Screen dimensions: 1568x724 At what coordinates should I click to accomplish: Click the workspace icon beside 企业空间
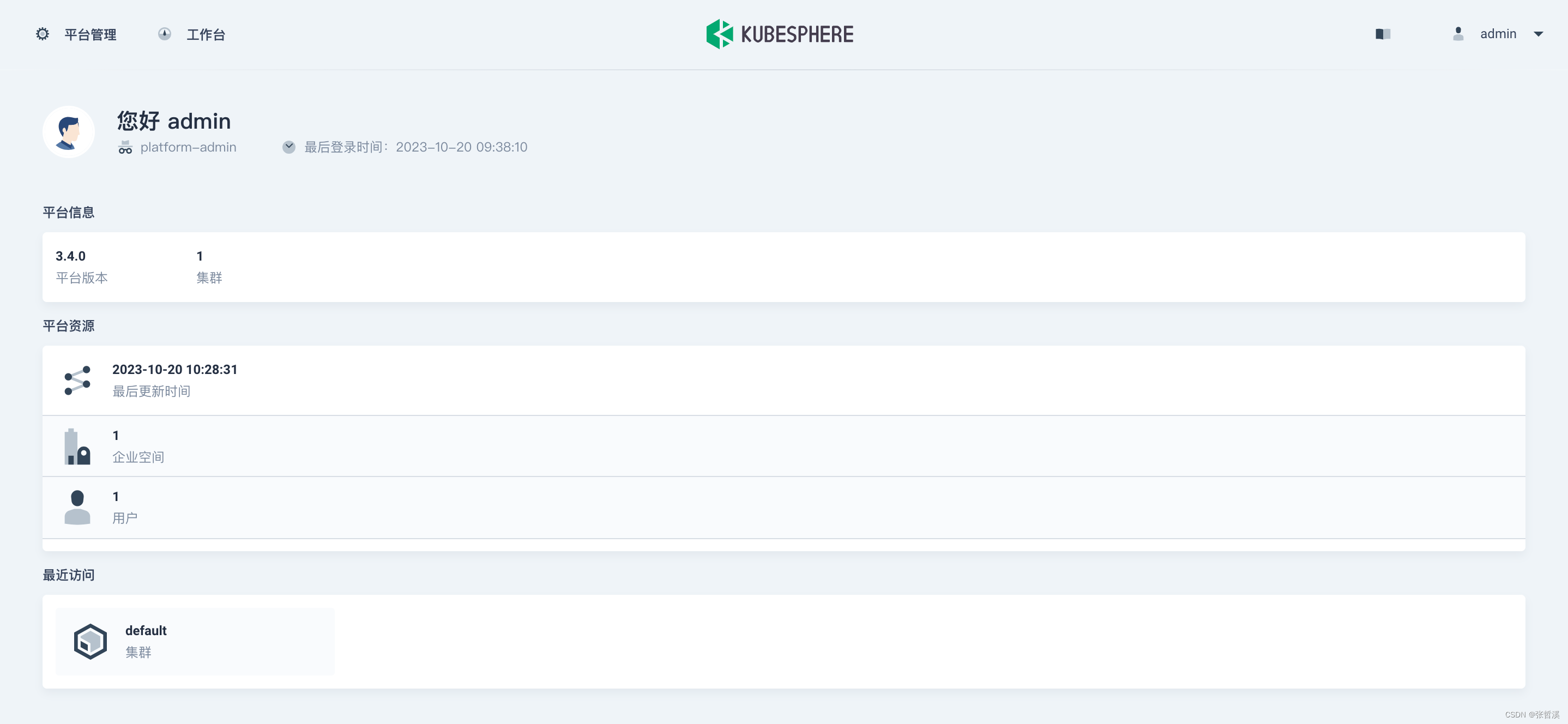[x=77, y=446]
